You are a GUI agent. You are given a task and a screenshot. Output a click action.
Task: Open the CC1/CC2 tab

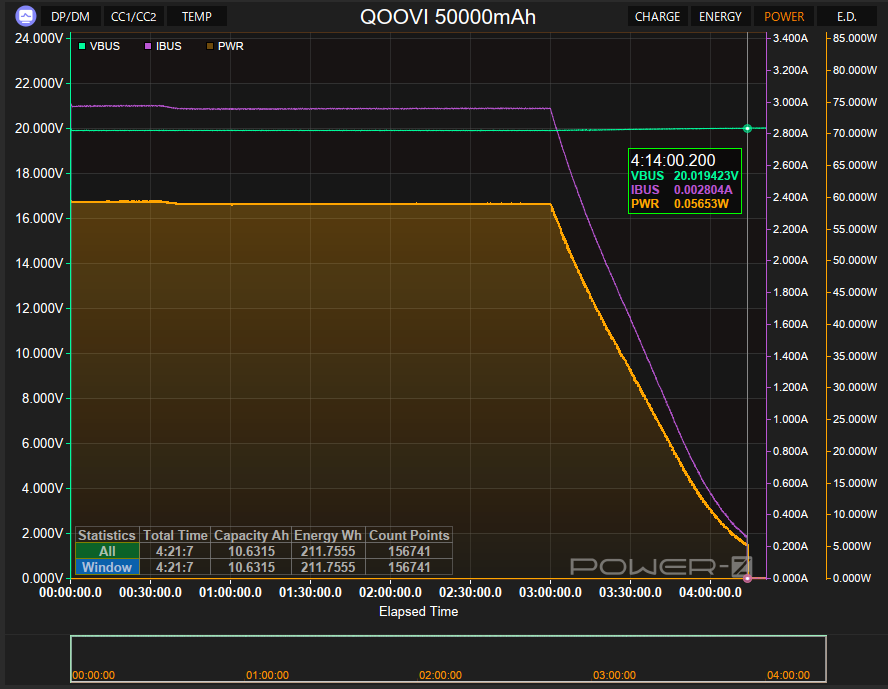(134, 16)
